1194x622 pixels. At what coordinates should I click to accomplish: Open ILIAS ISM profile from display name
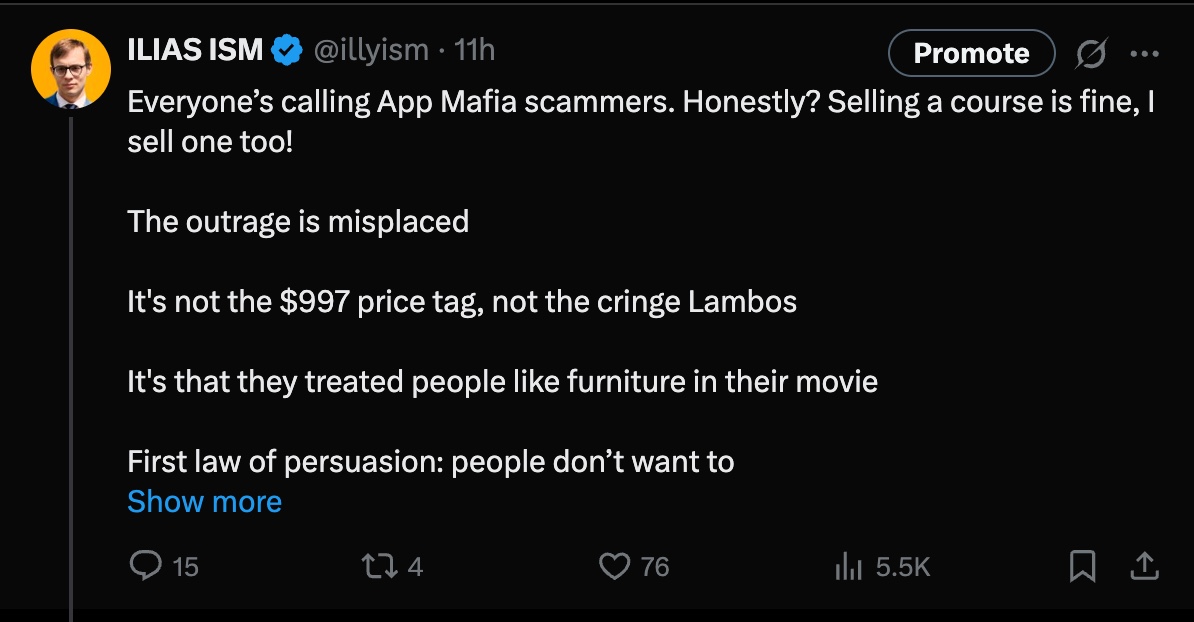coord(195,50)
